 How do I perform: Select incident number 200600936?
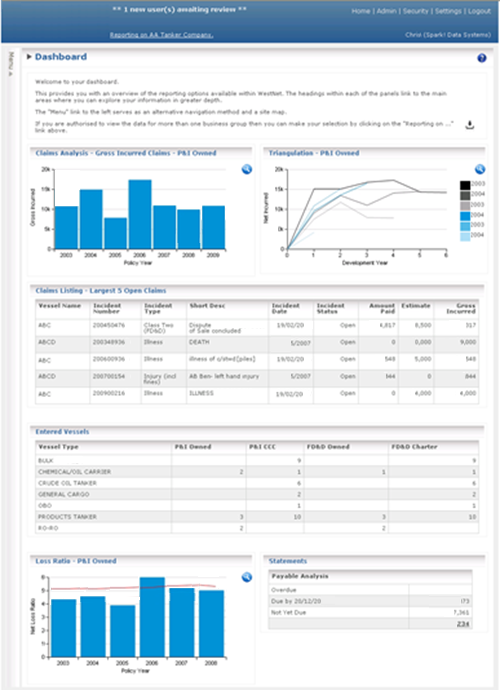[x=109, y=359]
